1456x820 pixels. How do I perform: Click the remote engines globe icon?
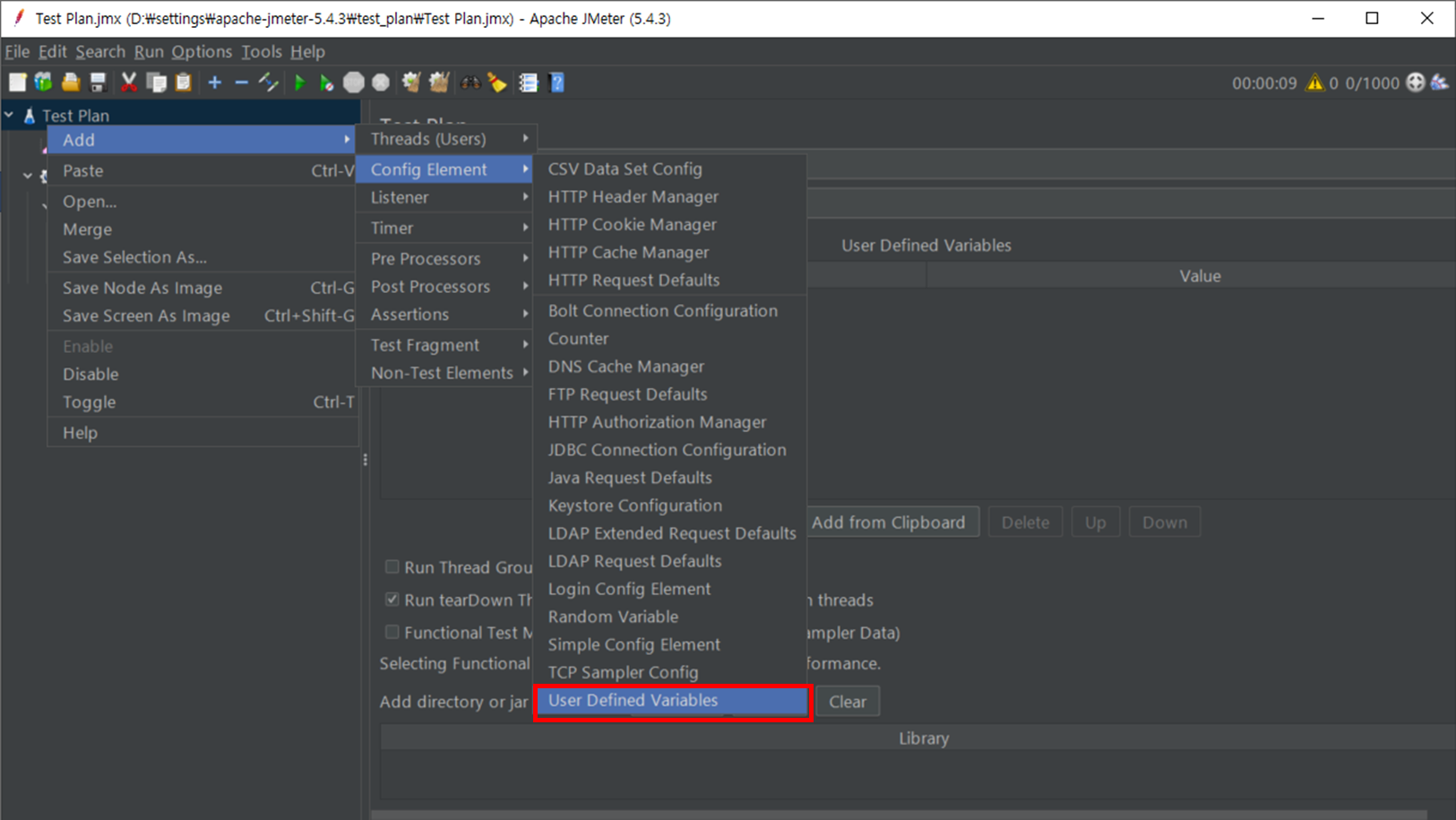coord(1416,82)
